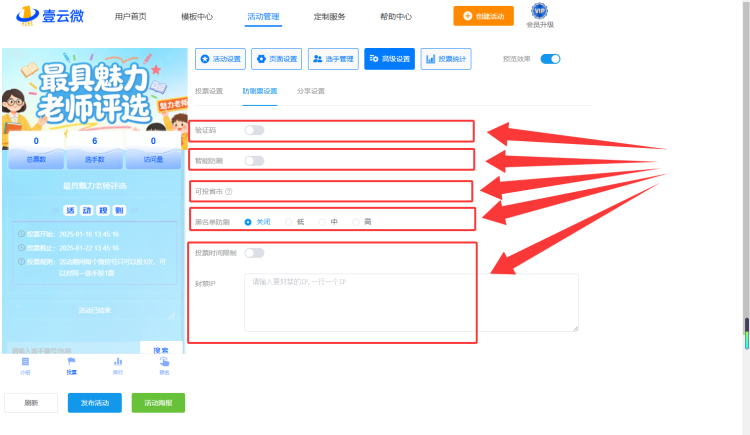Open 投票统计 chart toolbar button
Viewport: 750px width, 435px height.
click(x=446, y=59)
